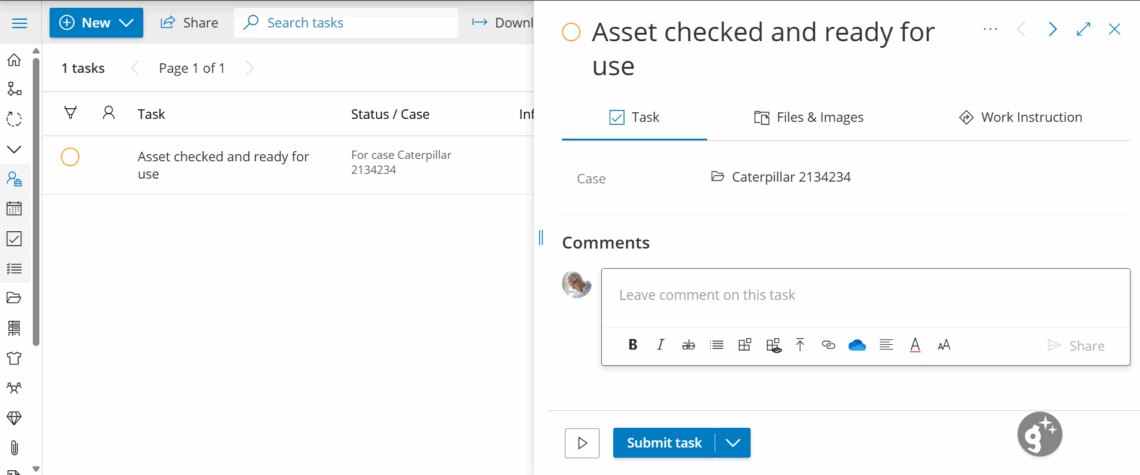Toggle the completion circle in panel title
Screen dimensions: 1140x475
pyautogui.click(x=571, y=33)
